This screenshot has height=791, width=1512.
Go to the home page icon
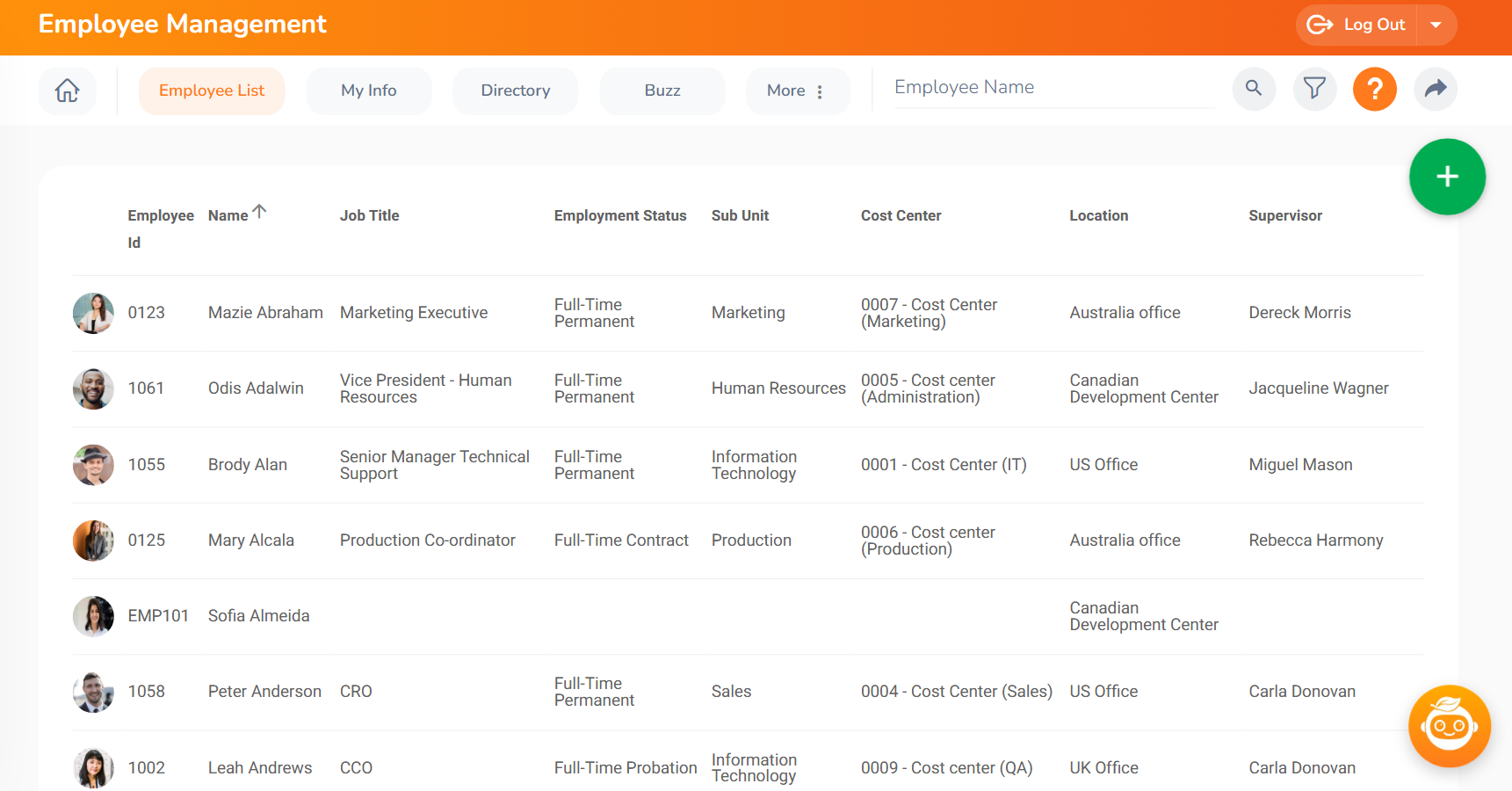68,91
